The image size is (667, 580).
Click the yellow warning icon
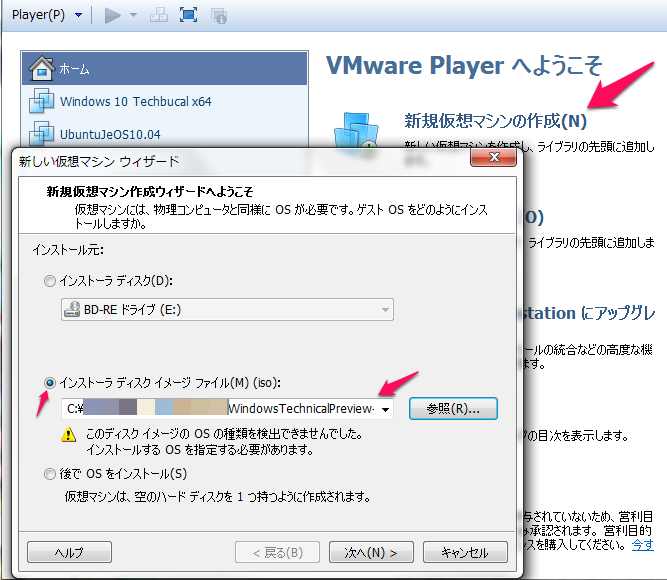tap(68, 434)
